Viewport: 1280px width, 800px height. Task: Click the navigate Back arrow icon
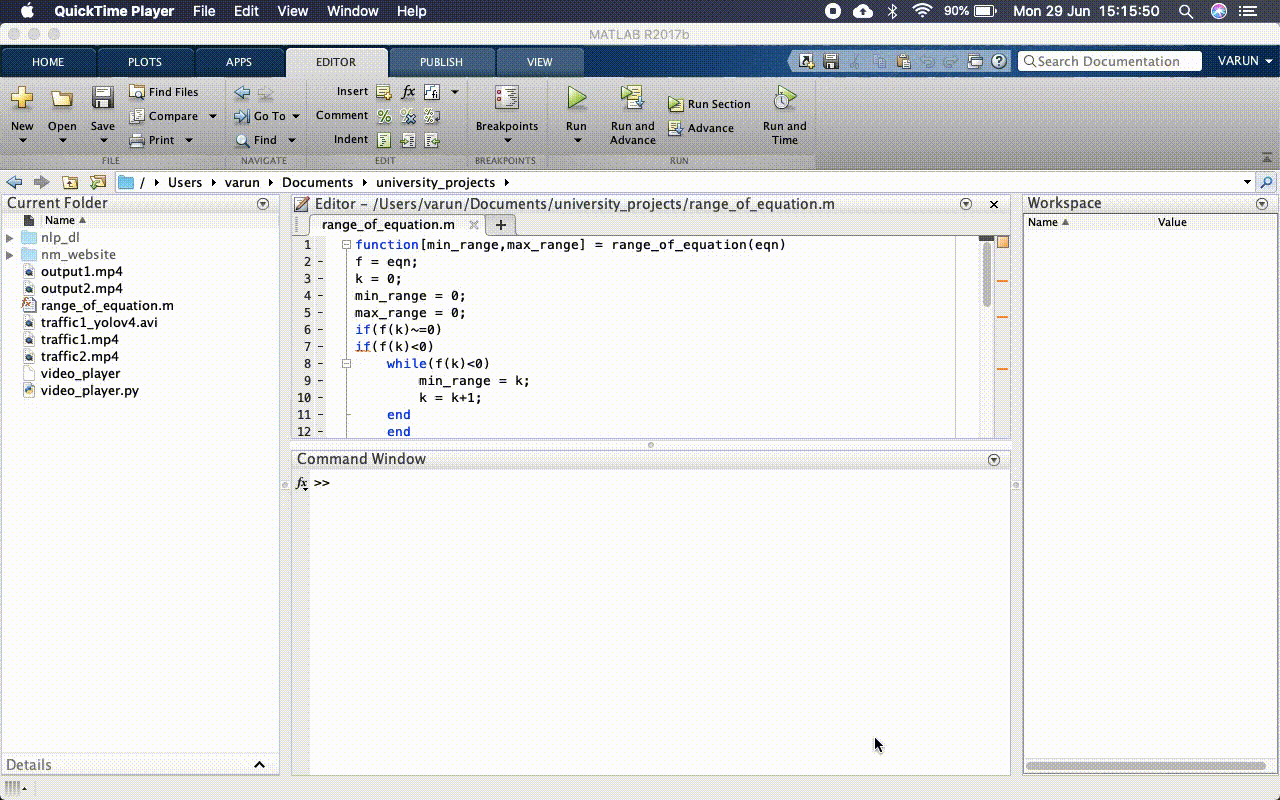[x=242, y=93]
